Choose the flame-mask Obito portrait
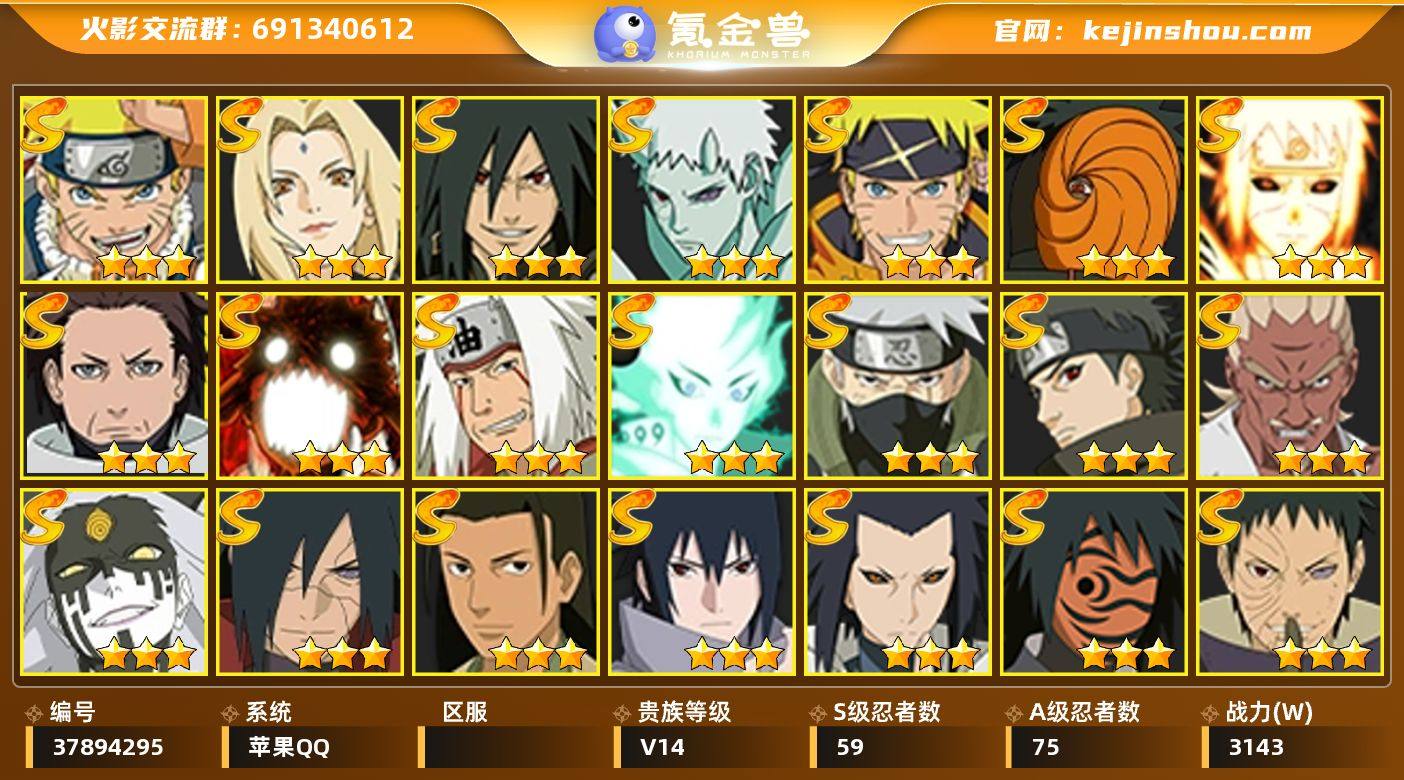 pyautogui.click(x=1094, y=581)
